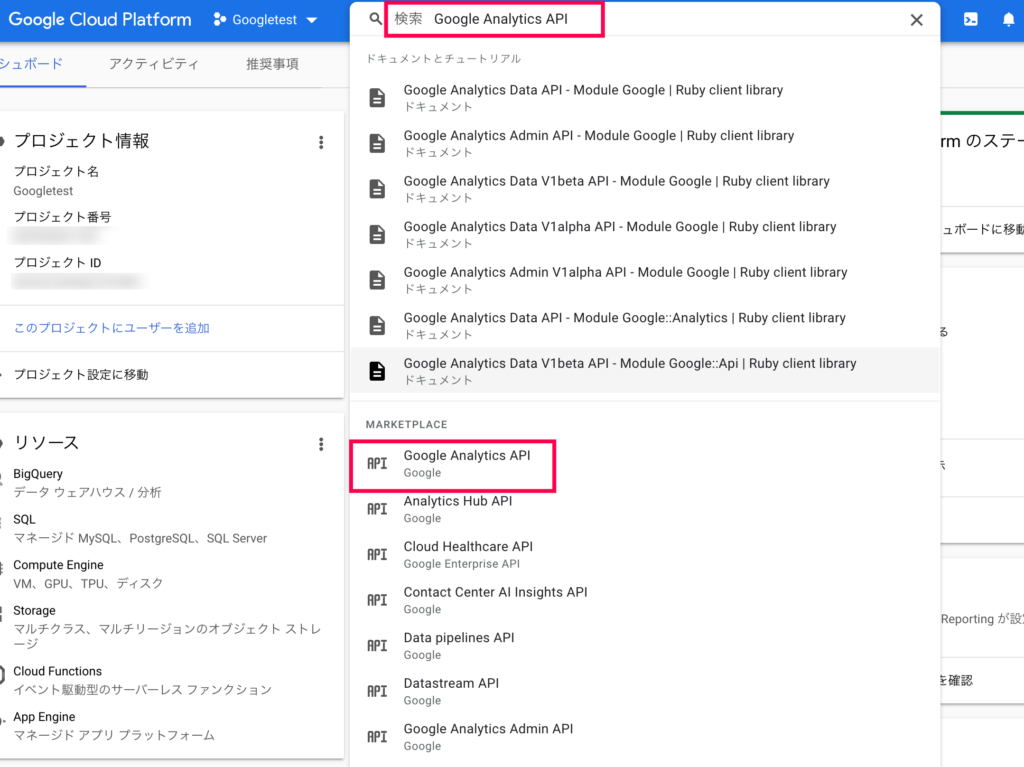Click document icon for Google Analytics Data API Module Google

click(x=377, y=98)
